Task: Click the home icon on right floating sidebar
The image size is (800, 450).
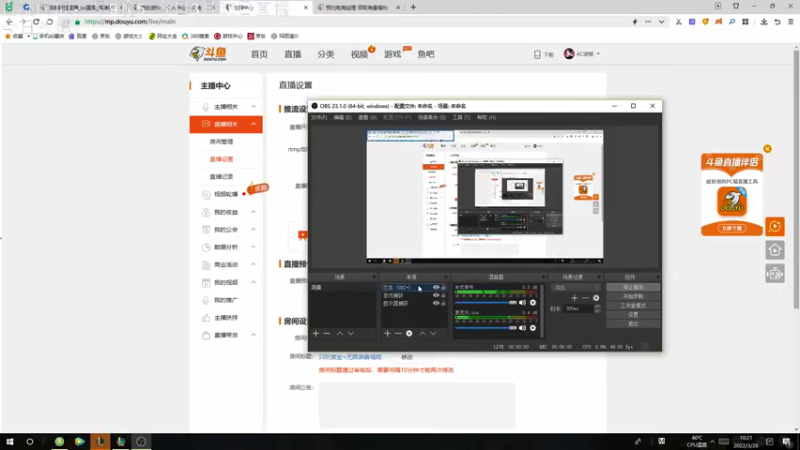Action: pyautogui.click(x=774, y=250)
